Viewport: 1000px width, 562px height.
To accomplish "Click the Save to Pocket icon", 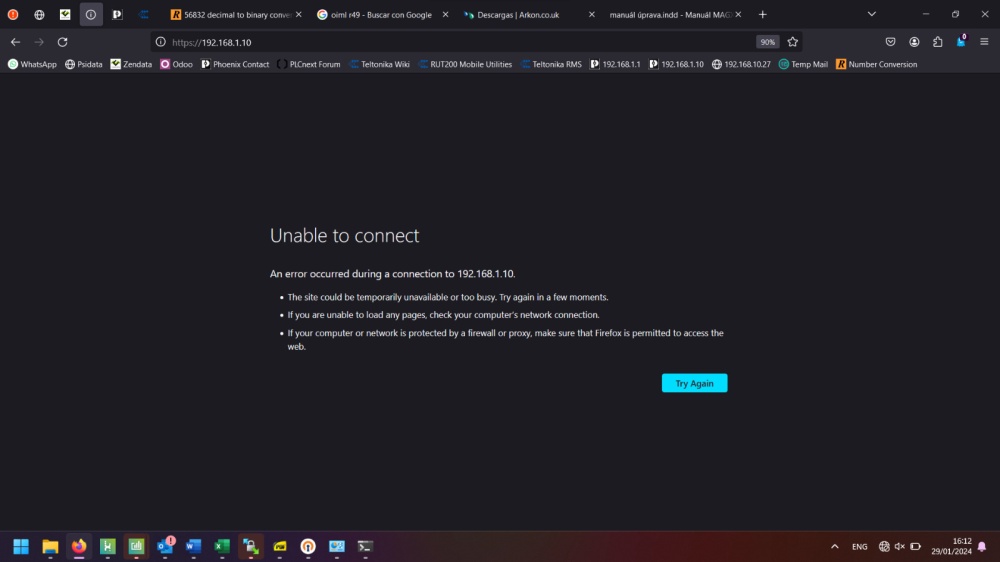I will coord(890,42).
